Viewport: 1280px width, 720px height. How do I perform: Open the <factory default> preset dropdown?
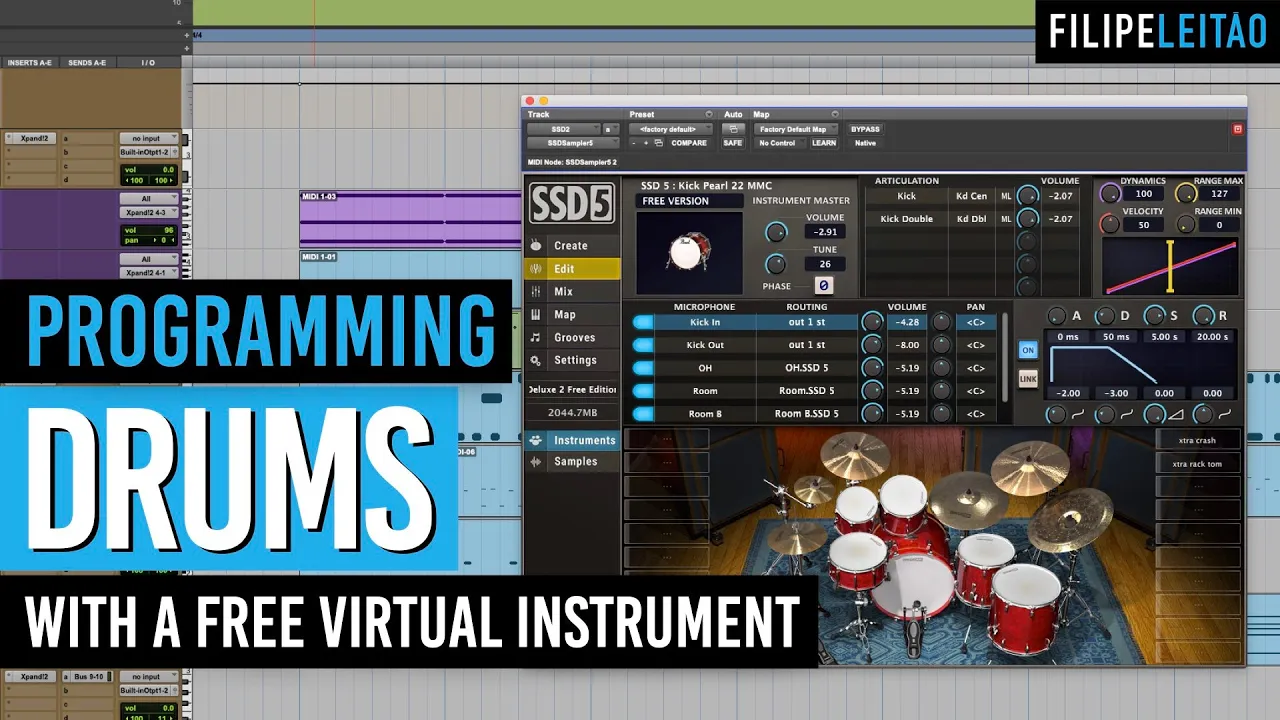point(671,129)
